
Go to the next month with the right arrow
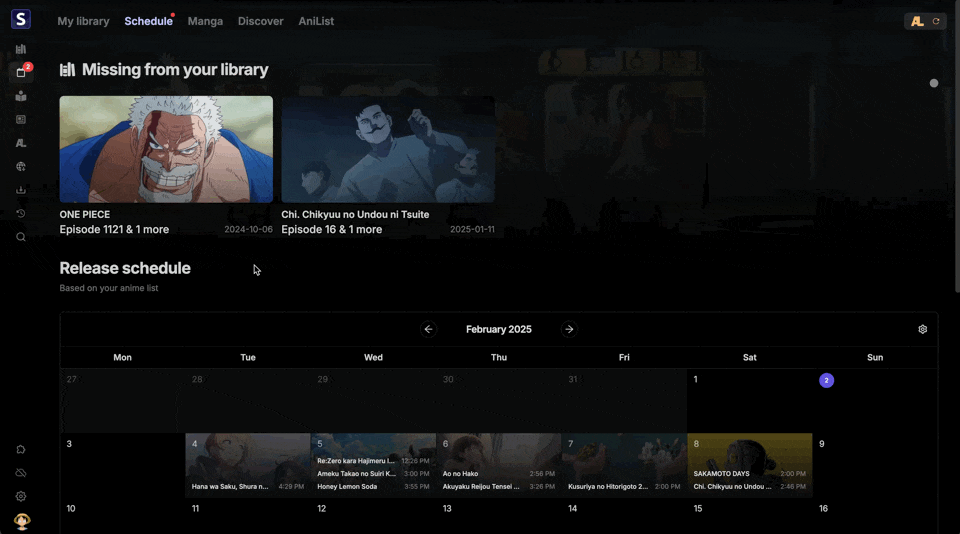tap(569, 329)
